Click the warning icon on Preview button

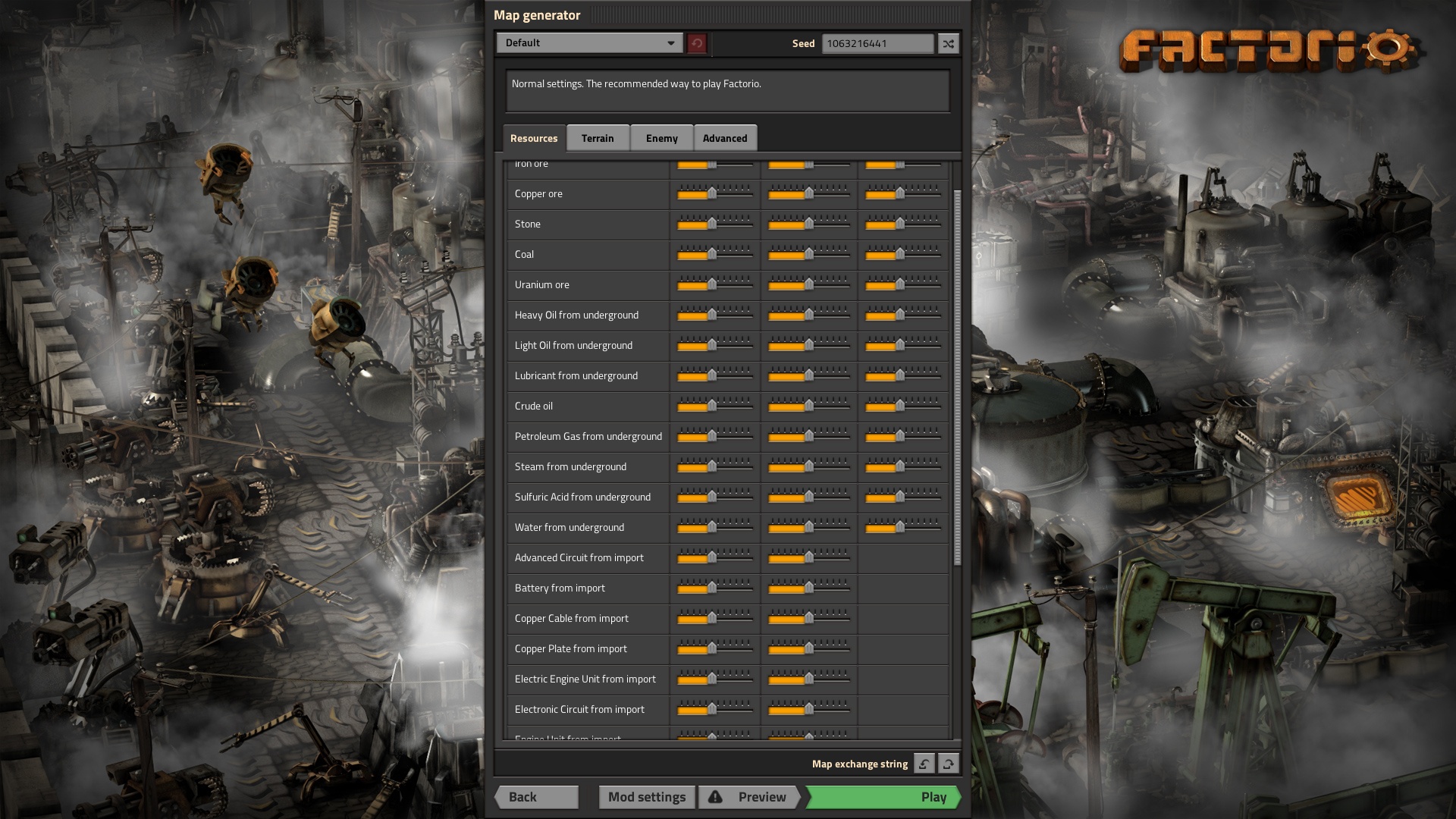[715, 797]
